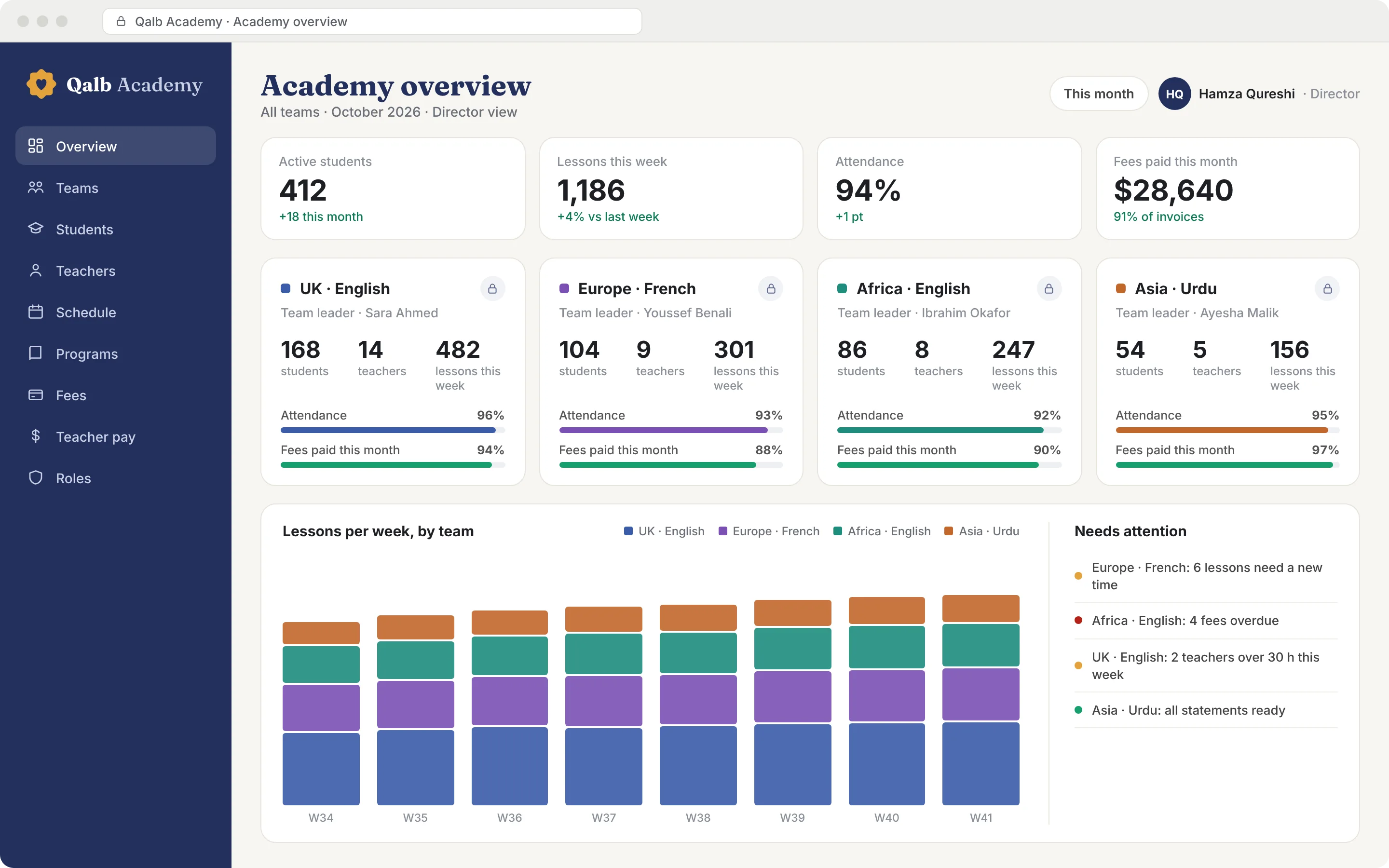
Task: Click the padlock icon in address bar
Action: 121,21
